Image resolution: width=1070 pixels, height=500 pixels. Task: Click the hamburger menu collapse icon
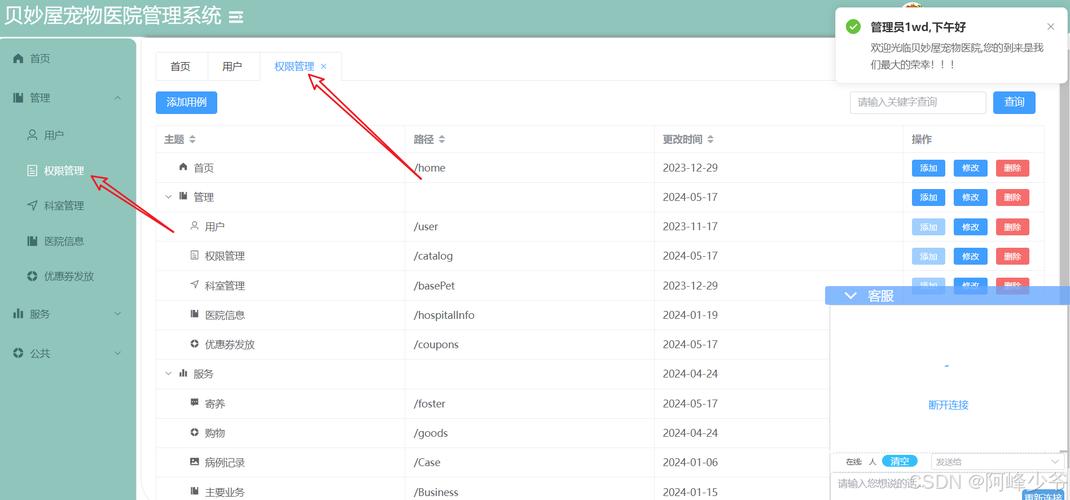click(x=236, y=17)
